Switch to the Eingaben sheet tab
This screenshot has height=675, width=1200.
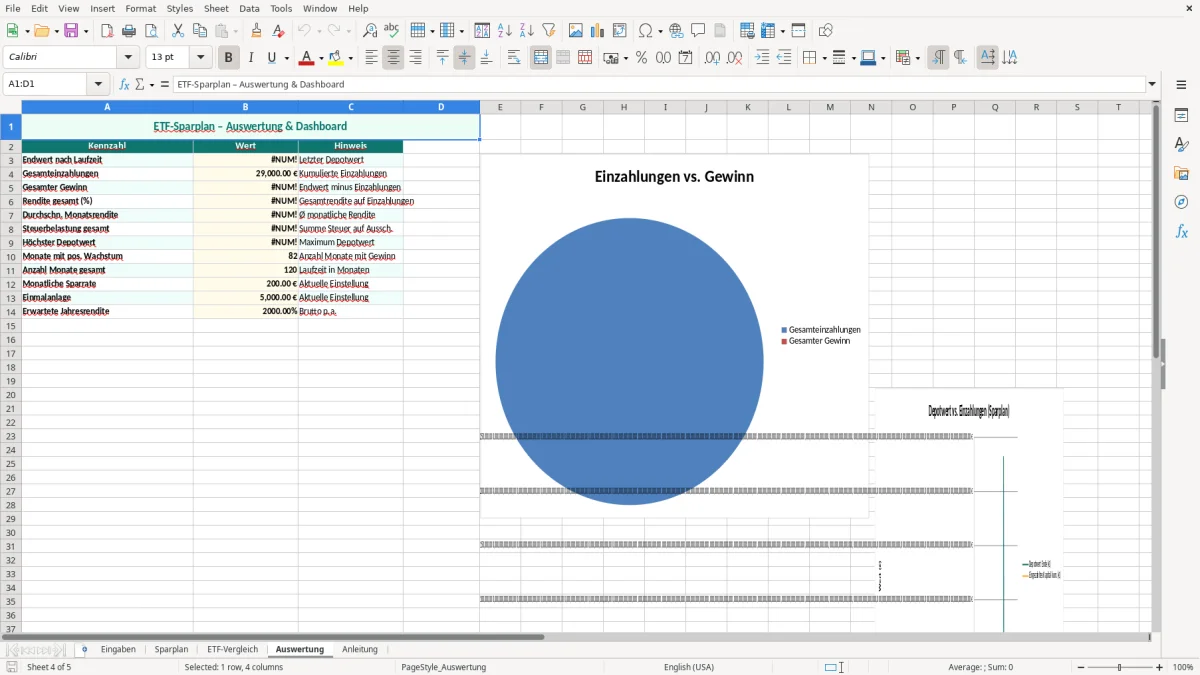point(118,649)
